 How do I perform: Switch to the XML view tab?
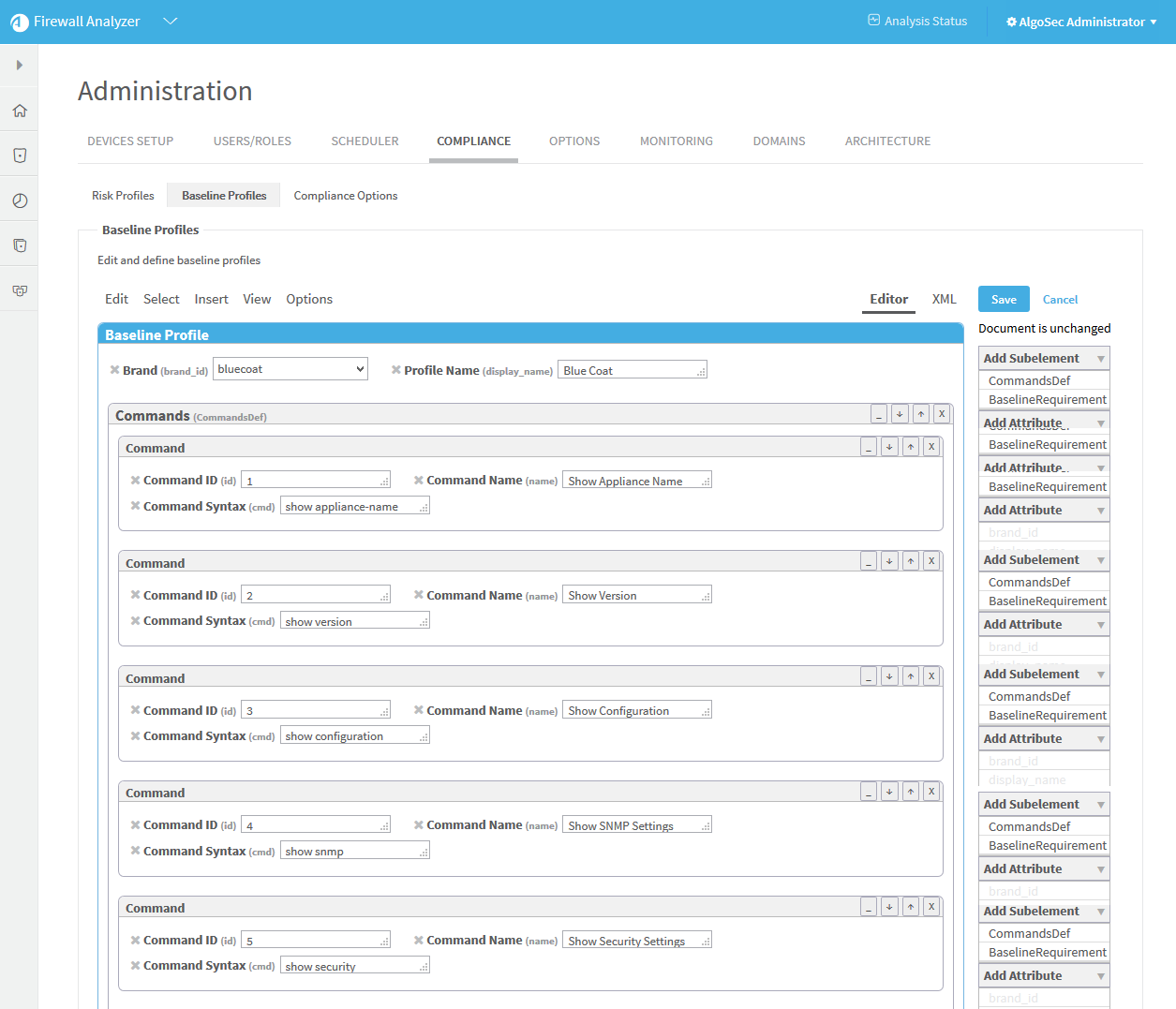click(x=944, y=300)
